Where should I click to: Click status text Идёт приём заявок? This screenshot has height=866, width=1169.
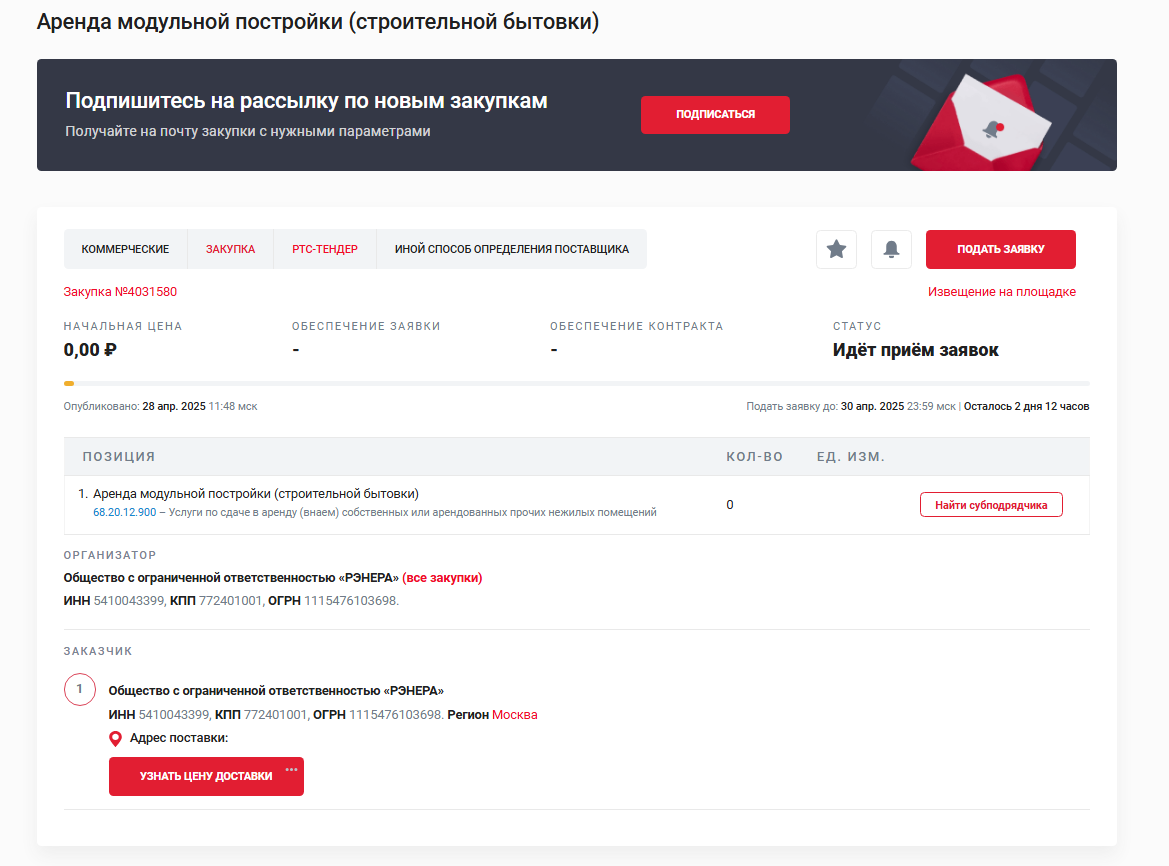point(916,350)
